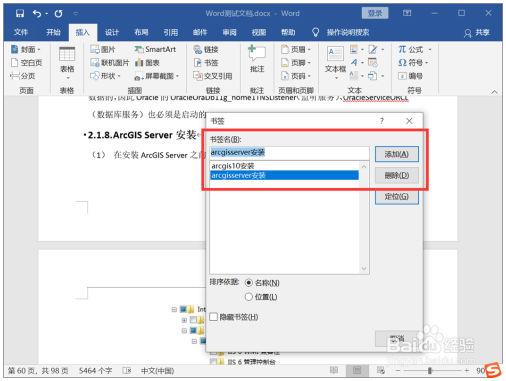
Task: Zoom out with the minus button
Action: pos(398,370)
